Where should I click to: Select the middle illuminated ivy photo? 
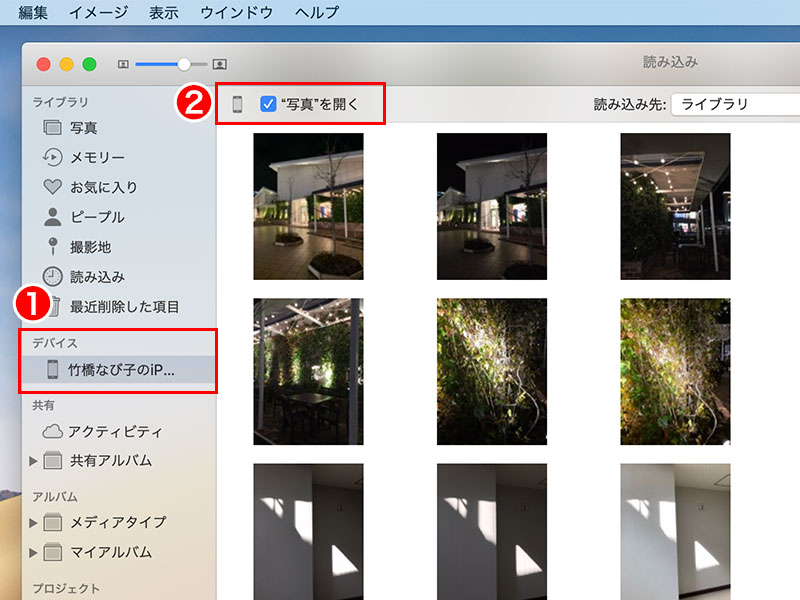click(x=492, y=371)
